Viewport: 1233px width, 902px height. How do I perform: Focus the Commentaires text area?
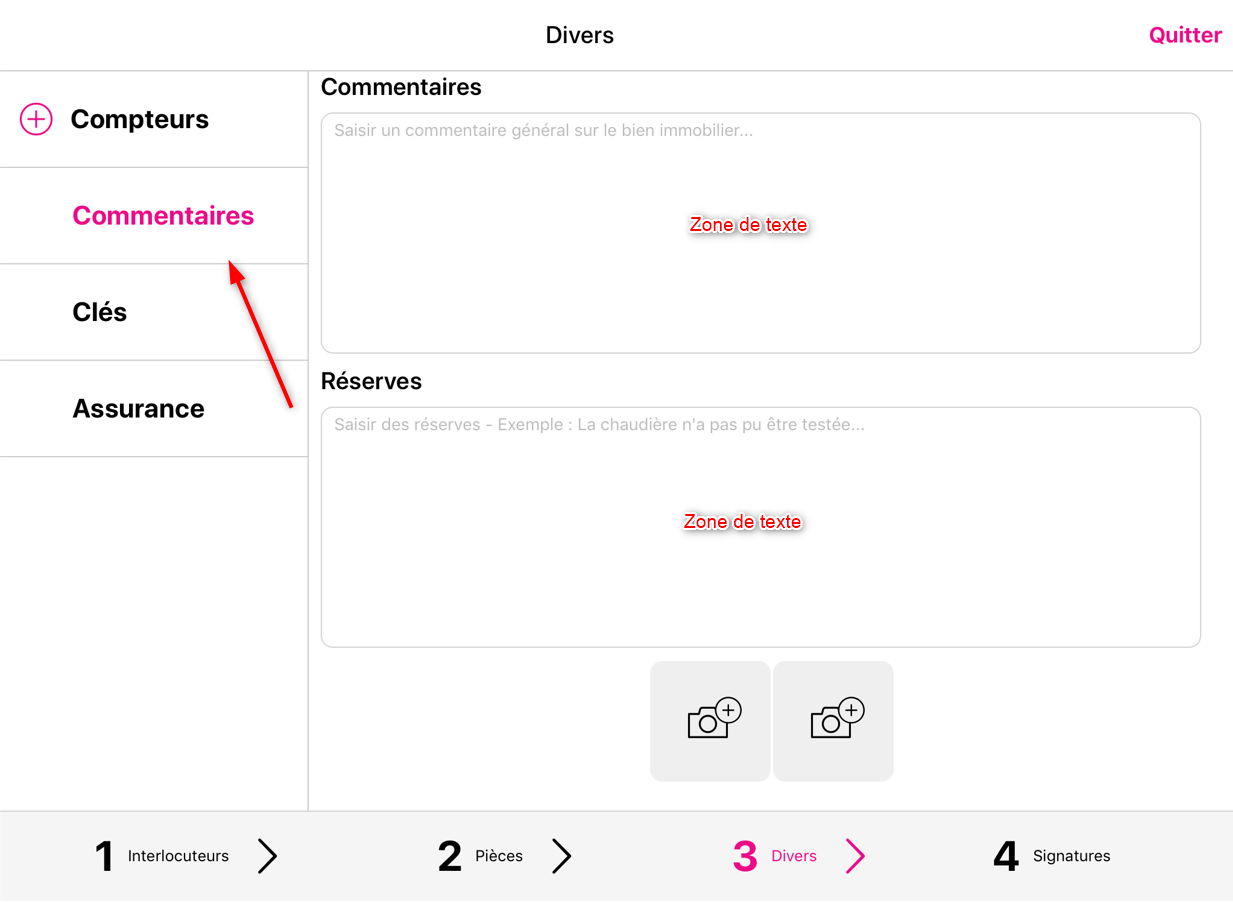[x=761, y=233]
